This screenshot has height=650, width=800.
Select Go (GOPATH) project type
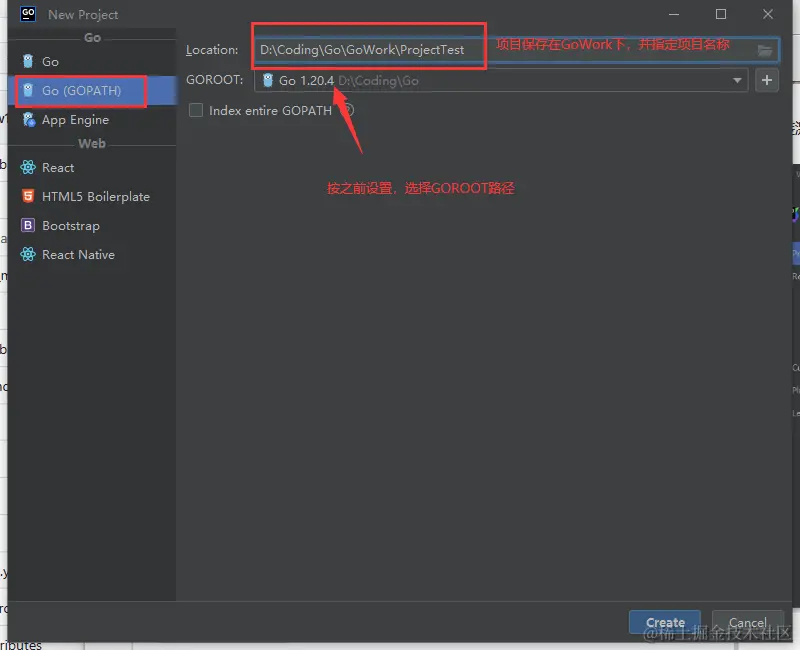(x=92, y=90)
